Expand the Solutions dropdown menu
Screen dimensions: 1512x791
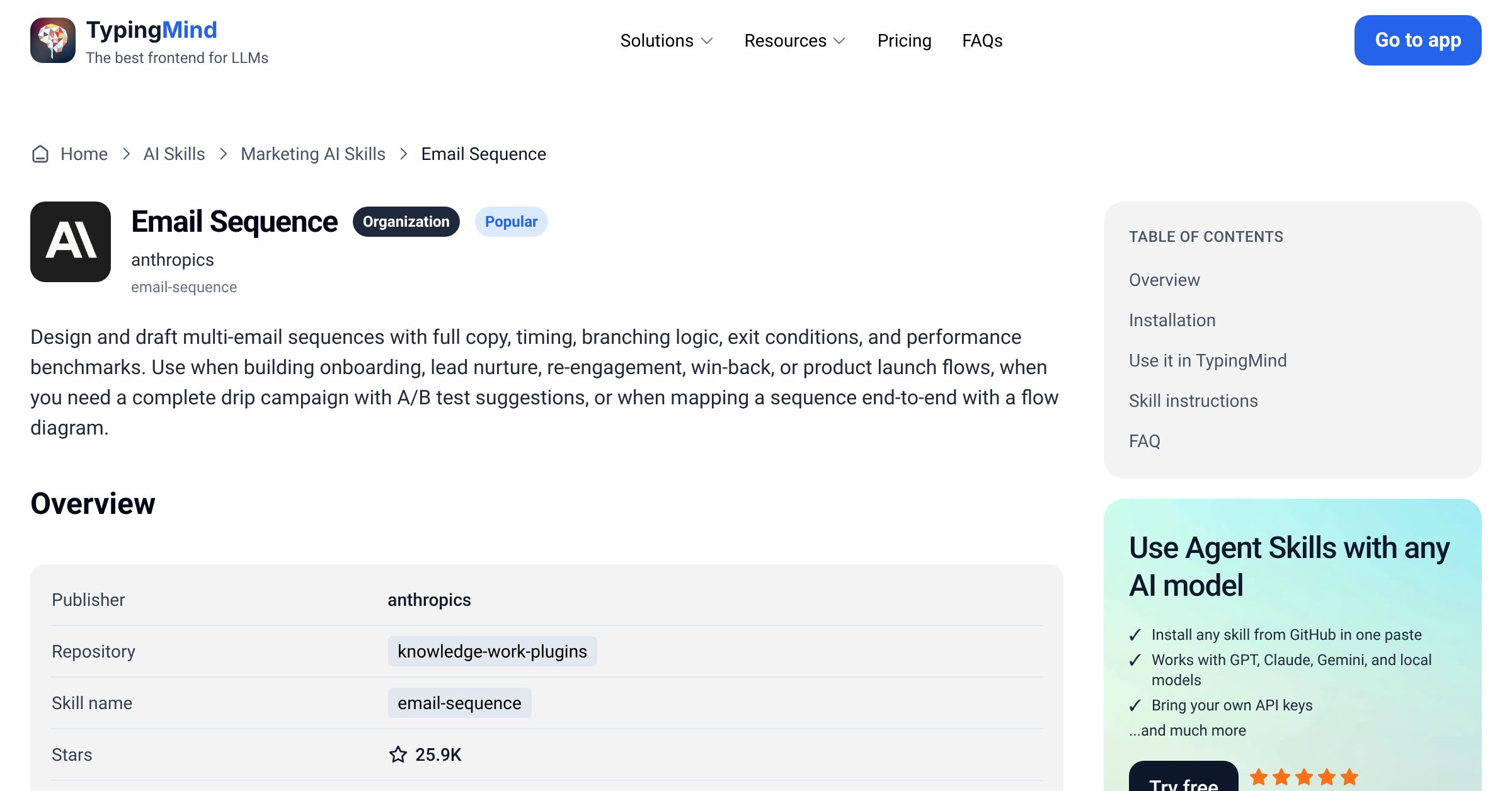coord(667,40)
